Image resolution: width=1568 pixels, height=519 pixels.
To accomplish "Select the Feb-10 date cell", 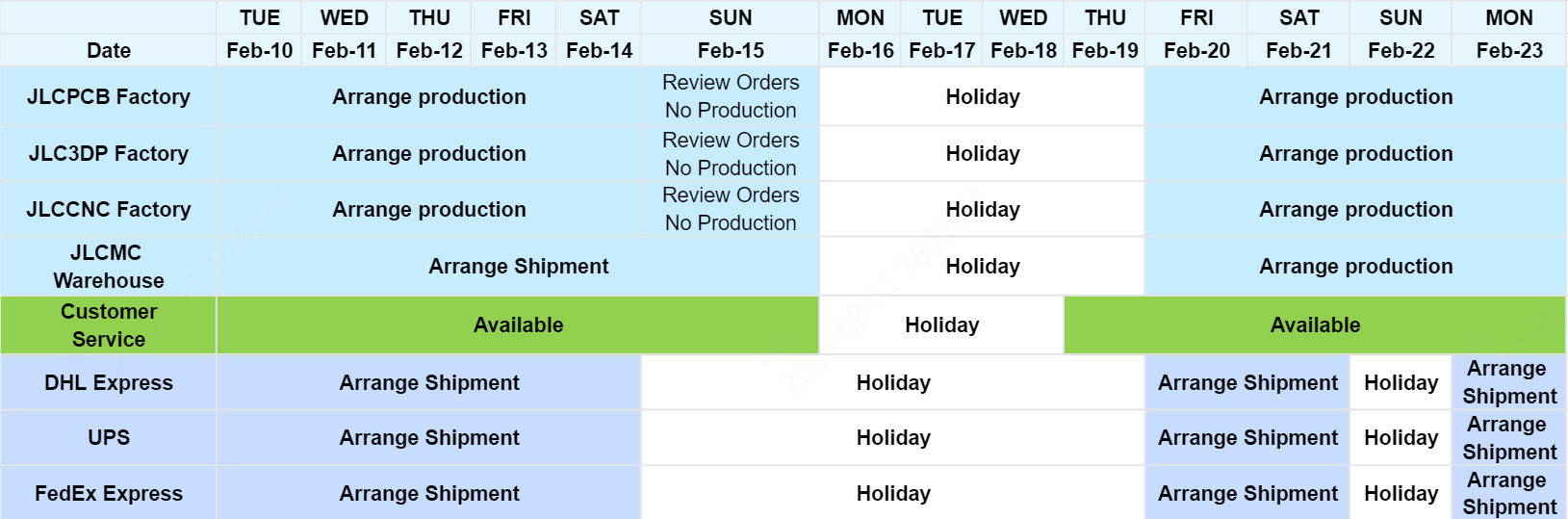I will pyautogui.click(x=260, y=51).
